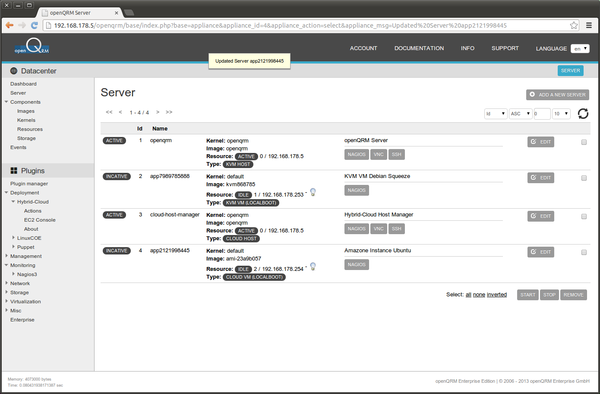Image resolution: width=600 pixels, height=394 pixels.
Task: Open Nagios for app2121998445
Action: point(356,265)
